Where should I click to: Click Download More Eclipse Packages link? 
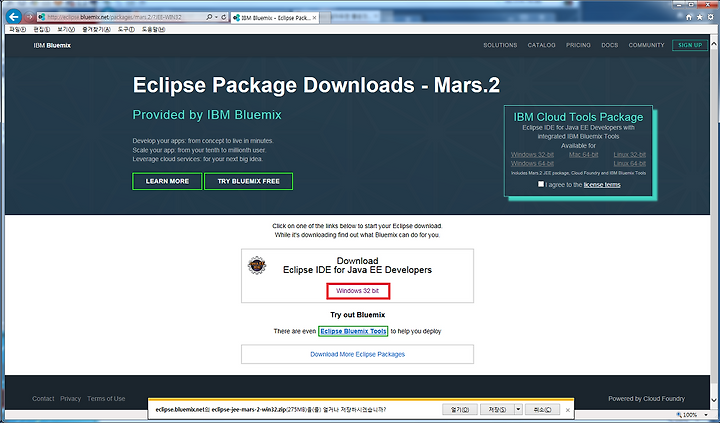(x=357, y=354)
